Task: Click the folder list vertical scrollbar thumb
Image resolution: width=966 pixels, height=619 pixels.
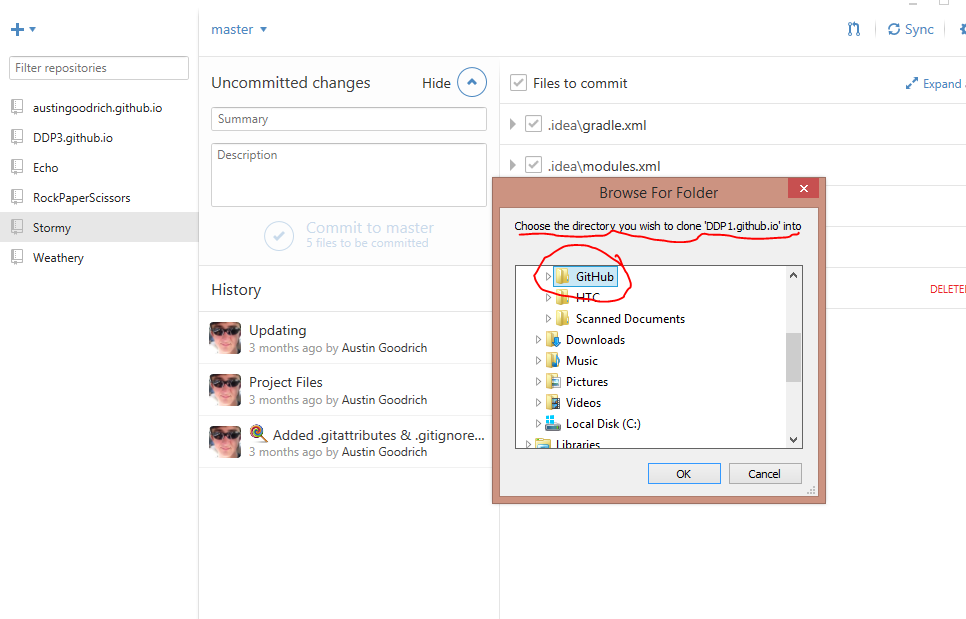Action: click(794, 357)
